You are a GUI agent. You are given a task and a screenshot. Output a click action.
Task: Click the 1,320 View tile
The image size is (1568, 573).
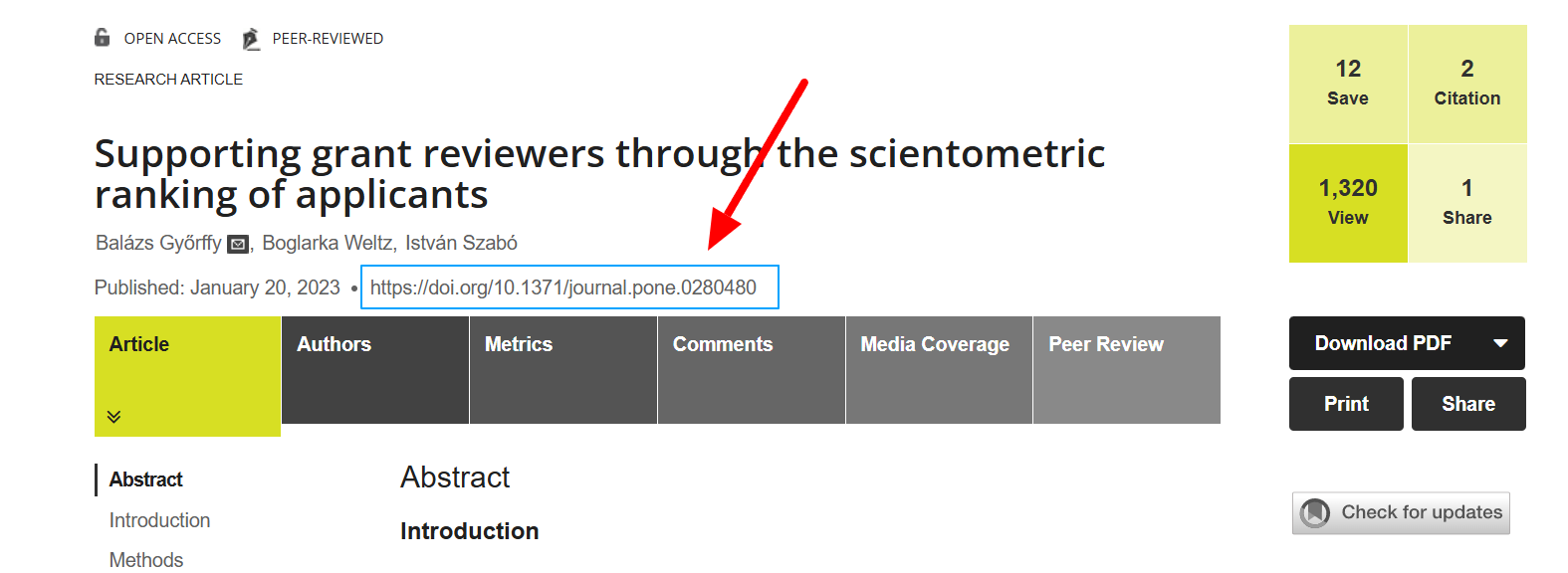(1348, 203)
